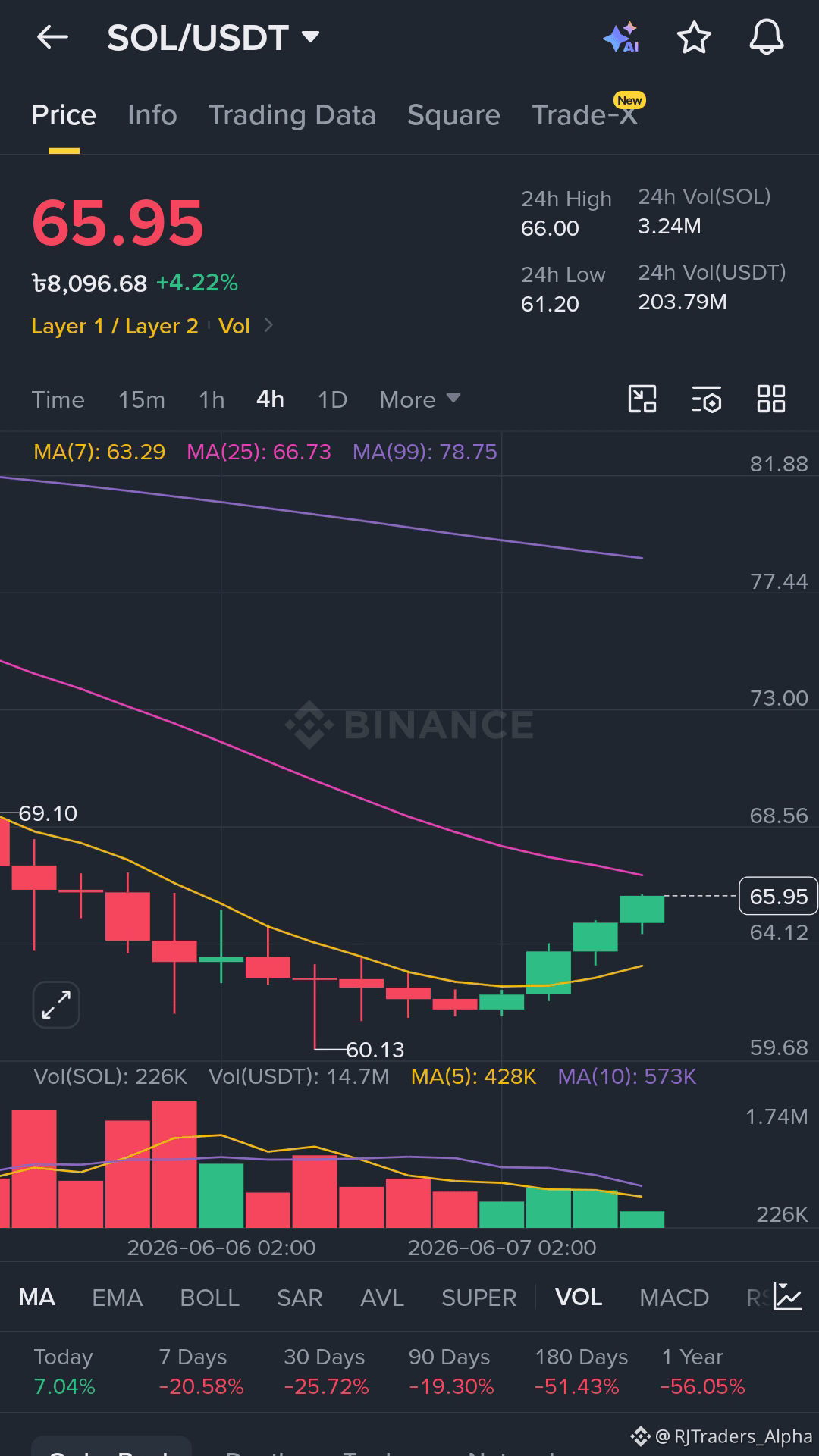Open the Square tab
The width and height of the screenshot is (819, 1456).
coord(453,115)
